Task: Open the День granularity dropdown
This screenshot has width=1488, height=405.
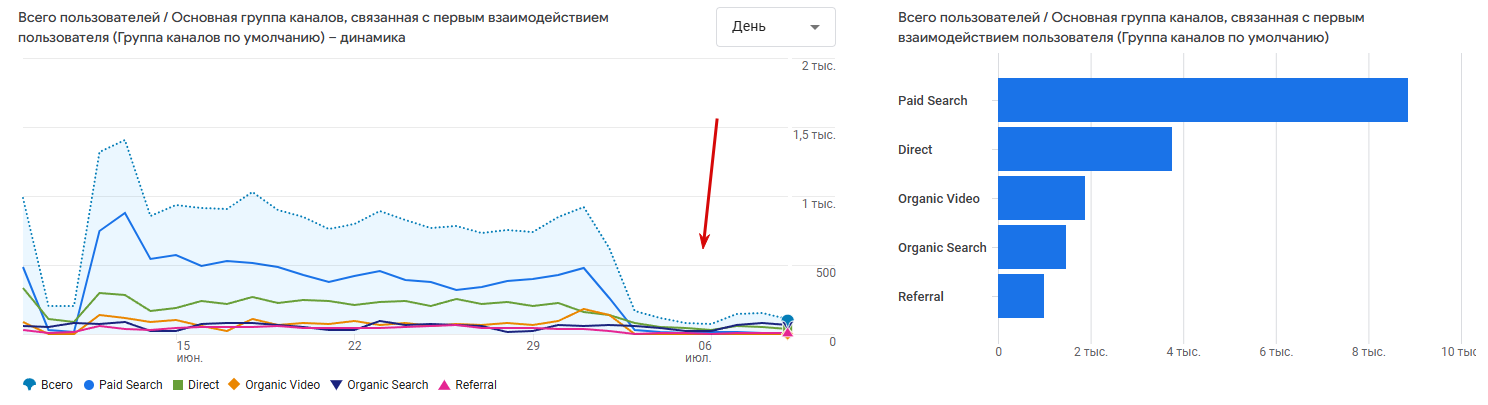Action: coord(775,27)
